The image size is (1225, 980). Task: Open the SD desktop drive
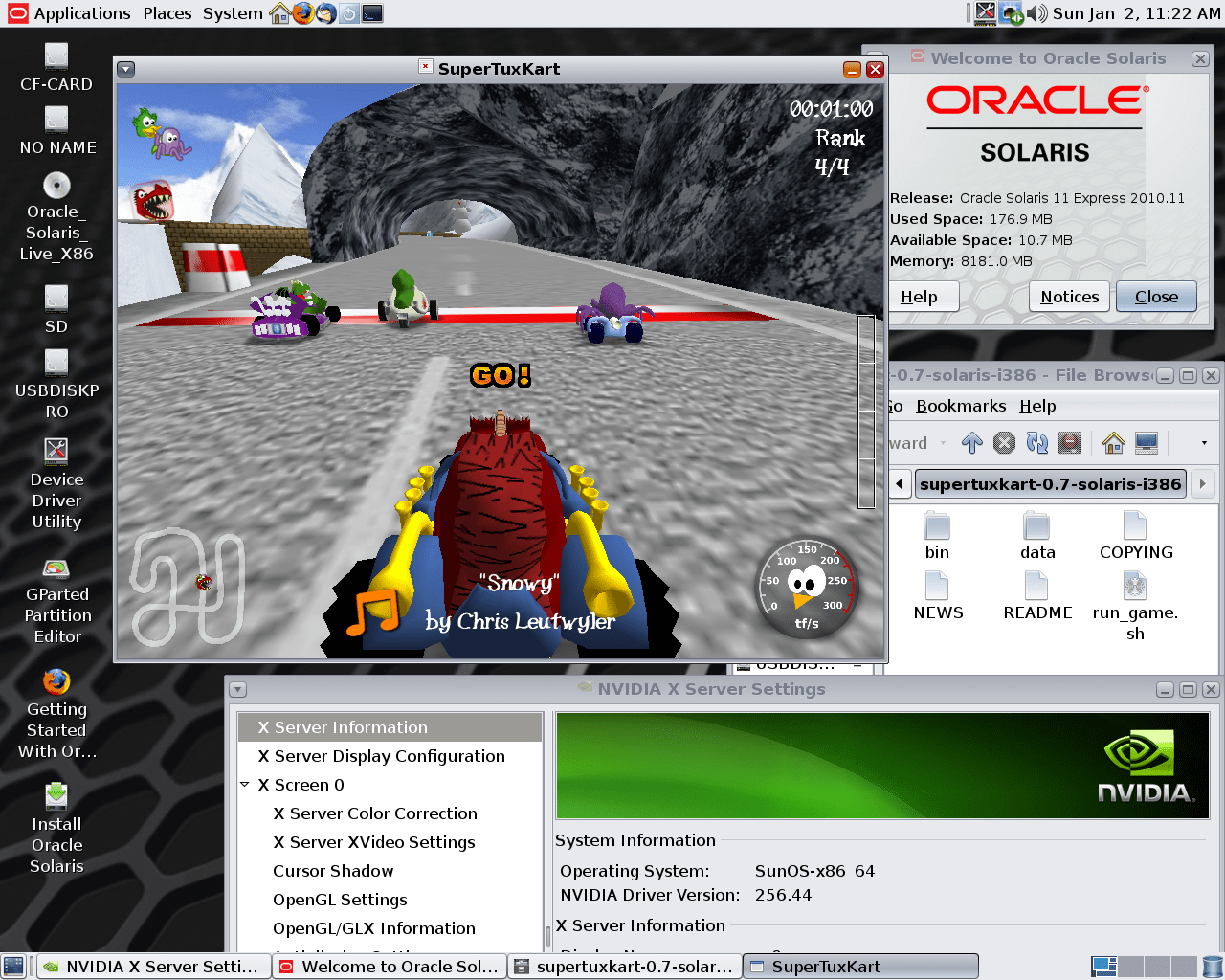coord(56,309)
